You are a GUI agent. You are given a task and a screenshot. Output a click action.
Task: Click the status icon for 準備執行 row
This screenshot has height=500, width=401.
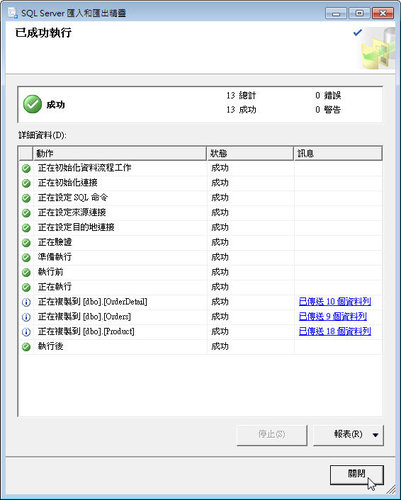pyautogui.click(x=26, y=257)
